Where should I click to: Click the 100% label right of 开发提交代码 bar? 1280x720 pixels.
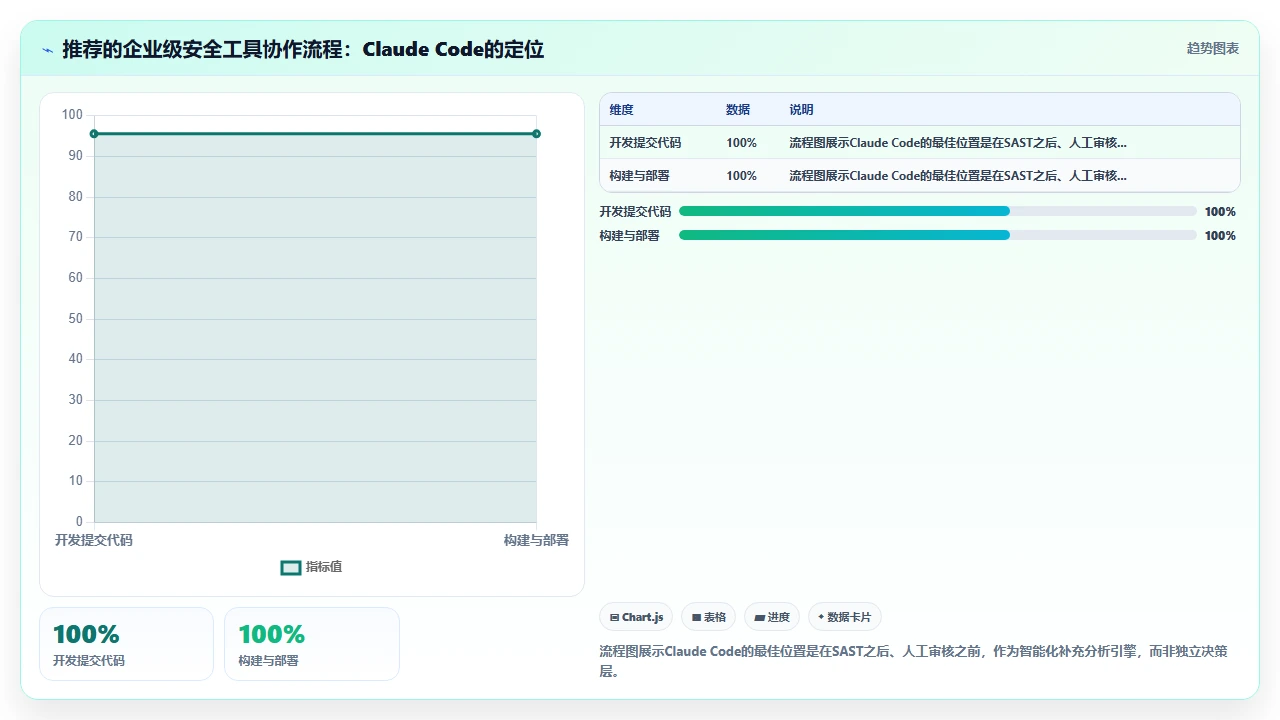pyautogui.click(x=1220, y=212)
